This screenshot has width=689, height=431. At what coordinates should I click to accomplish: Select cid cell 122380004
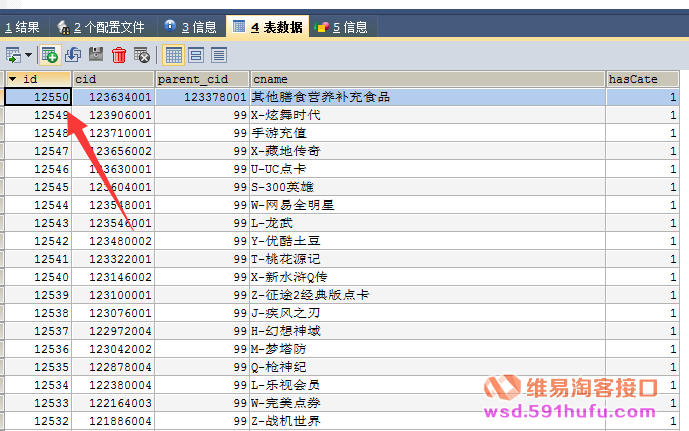(113, 385)
